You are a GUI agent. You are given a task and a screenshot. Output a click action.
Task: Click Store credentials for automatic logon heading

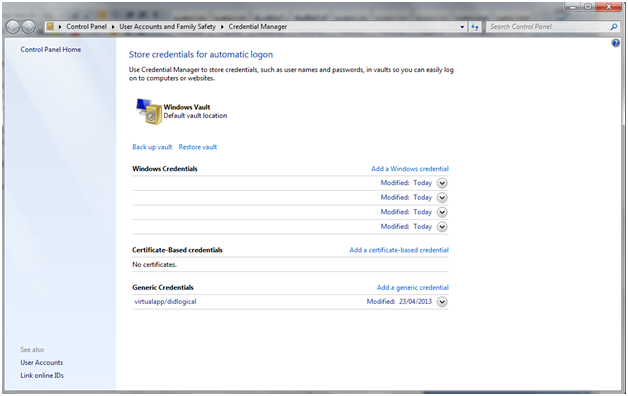point(201,54)
